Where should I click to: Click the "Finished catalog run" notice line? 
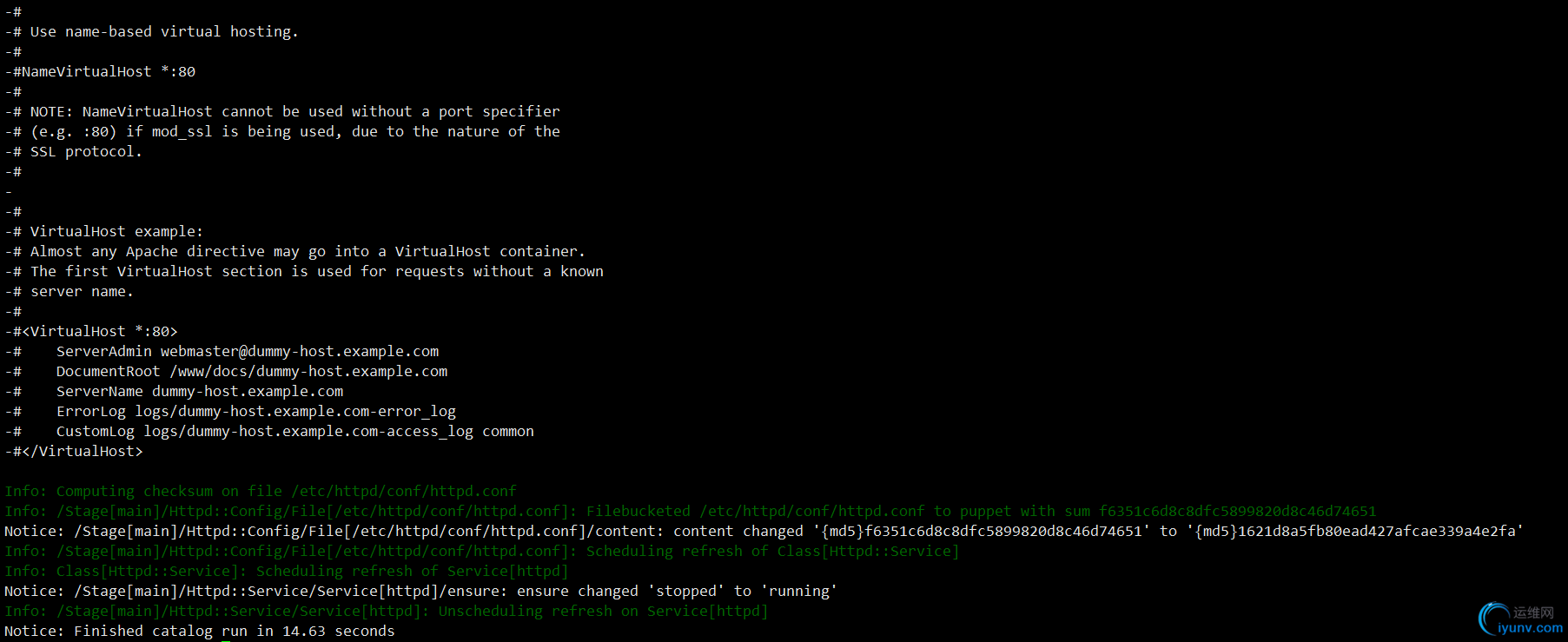(200, 632)
